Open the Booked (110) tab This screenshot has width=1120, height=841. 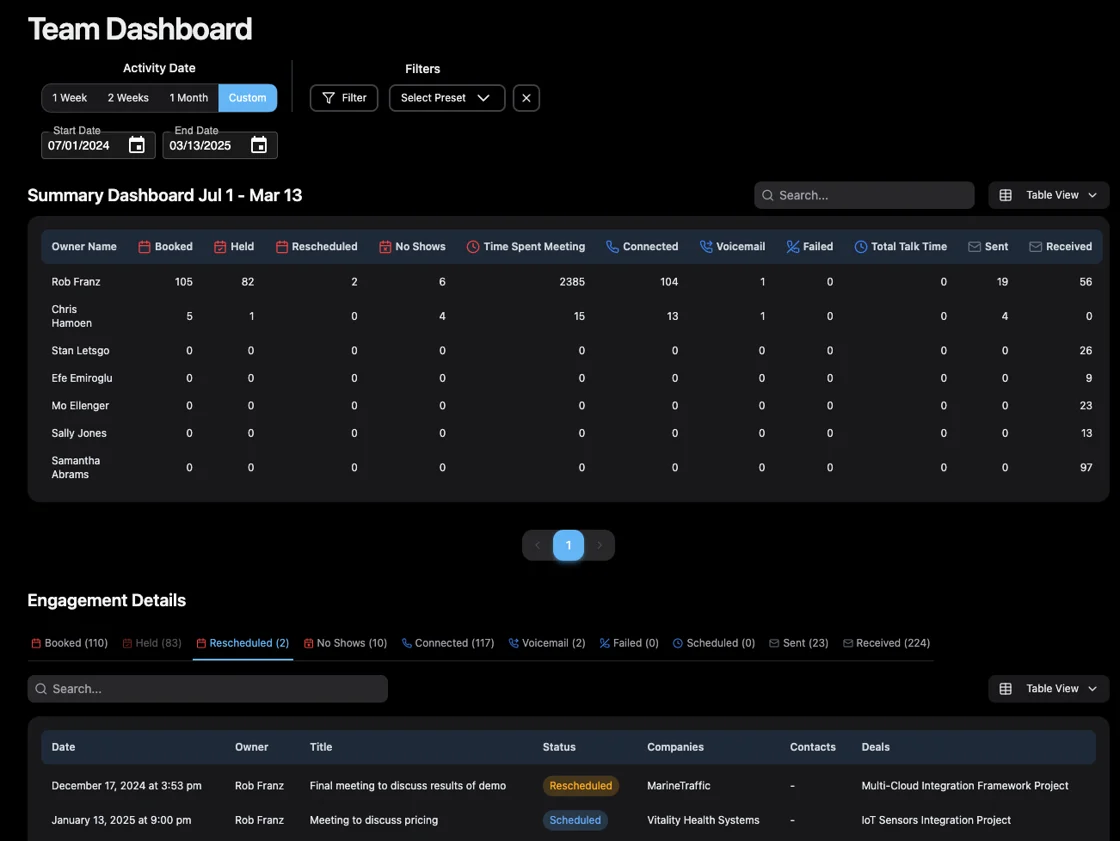click(69, 643)
